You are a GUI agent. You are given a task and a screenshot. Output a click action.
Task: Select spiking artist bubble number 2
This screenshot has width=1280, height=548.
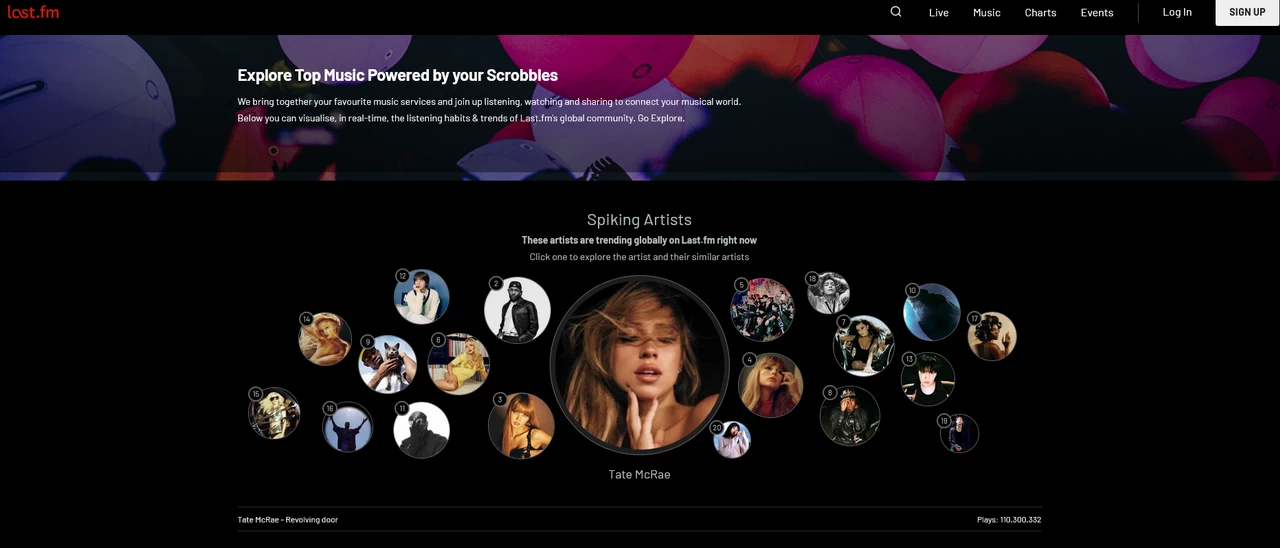pyautogui.click(x=517, y=310)
